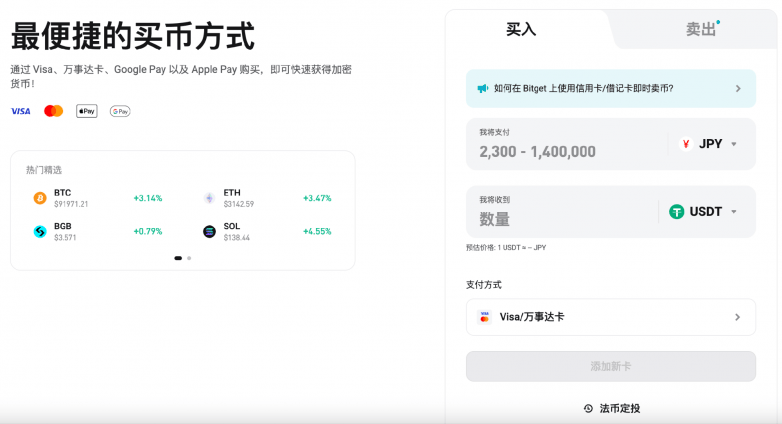Click the Google Pay logo
Screen dimensions: 782x424
coord(120,111)
